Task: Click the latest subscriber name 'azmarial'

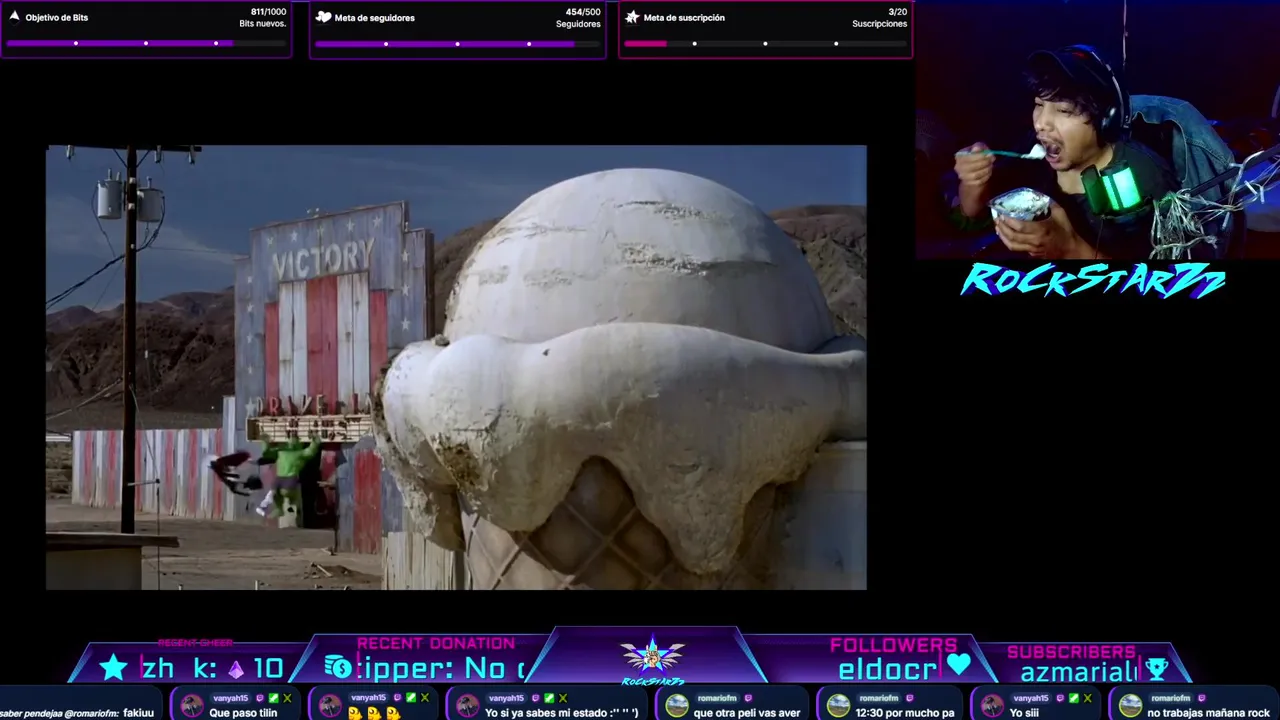Action: [1079, 672]
